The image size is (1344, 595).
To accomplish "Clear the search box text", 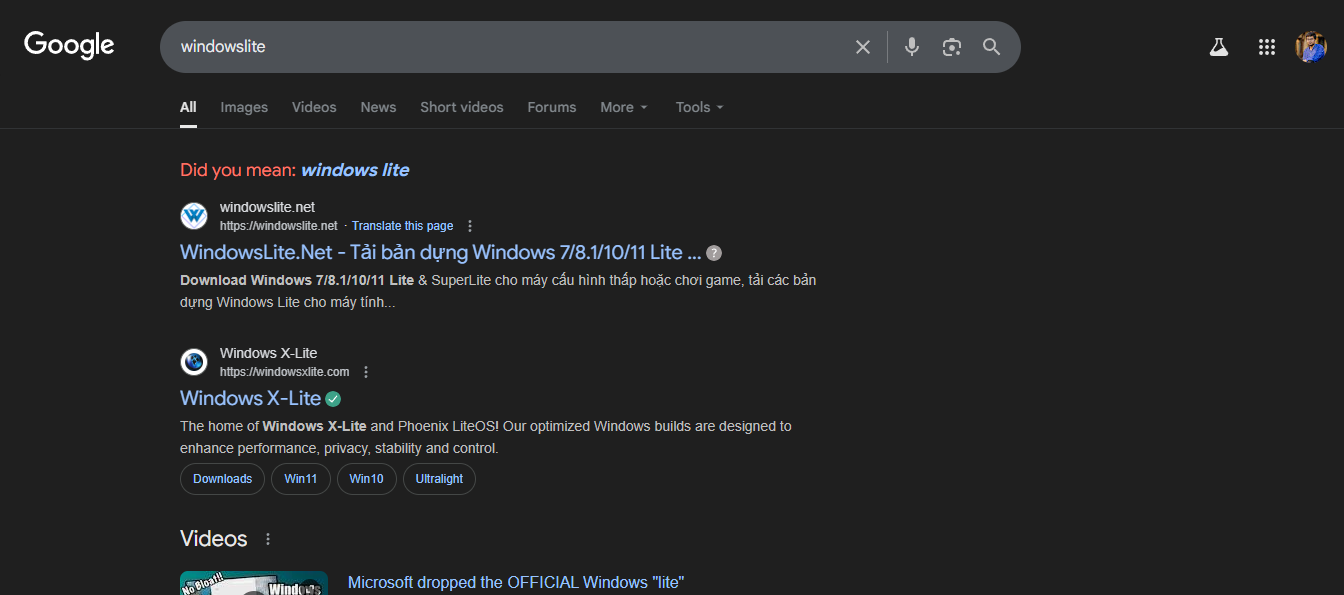I will pyautogui.click(x=862, y=47).
